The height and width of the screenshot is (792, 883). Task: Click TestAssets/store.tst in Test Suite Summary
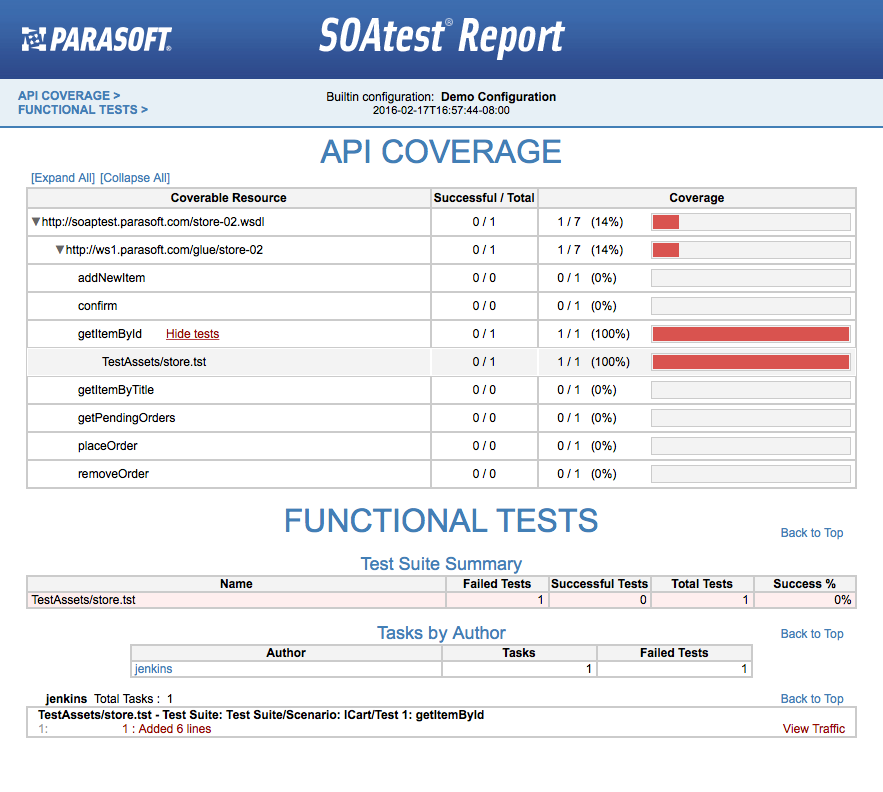[x=83, y=600]
